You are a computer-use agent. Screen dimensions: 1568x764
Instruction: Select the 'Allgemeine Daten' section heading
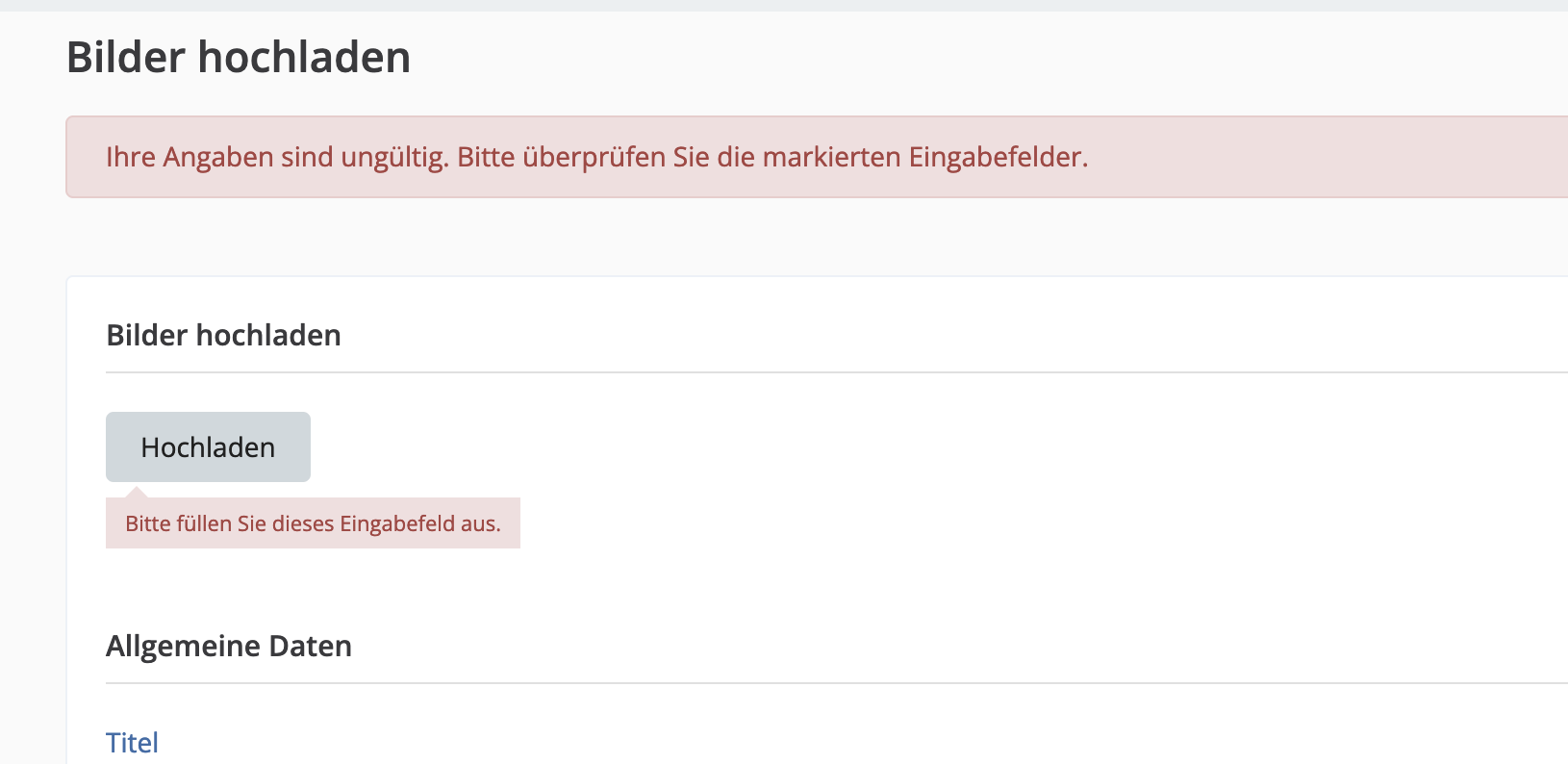click(229, 647)
